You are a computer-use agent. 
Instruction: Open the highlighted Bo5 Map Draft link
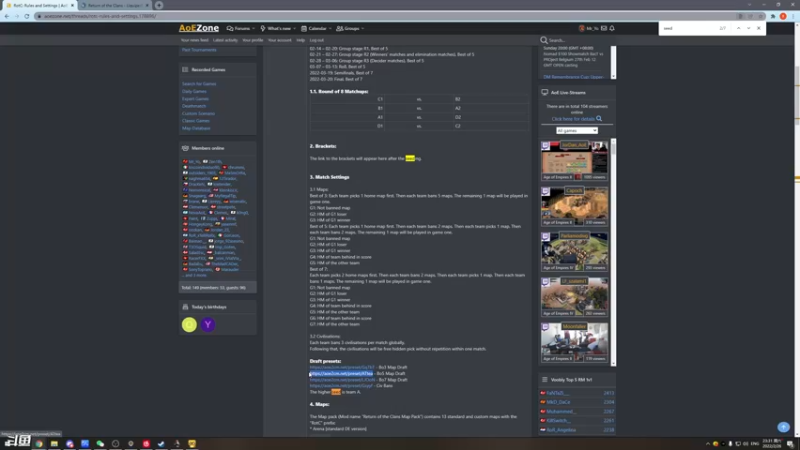[341, 373]
